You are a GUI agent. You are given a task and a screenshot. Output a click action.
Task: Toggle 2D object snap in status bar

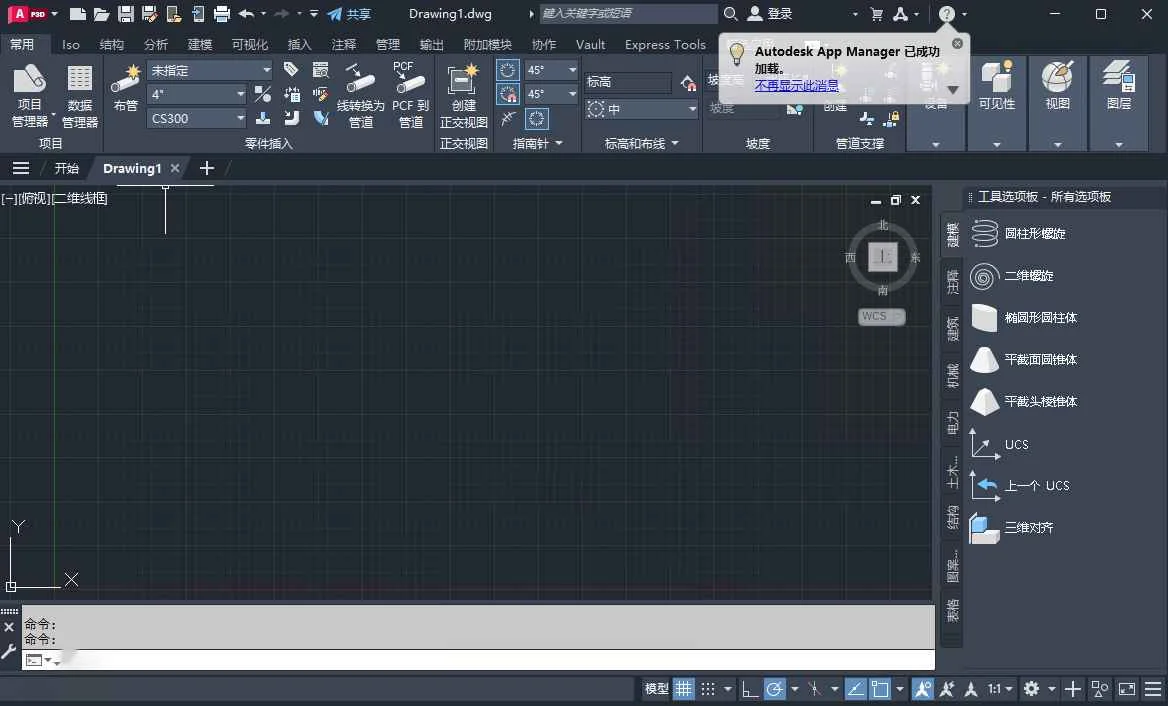tap(880, 689)
